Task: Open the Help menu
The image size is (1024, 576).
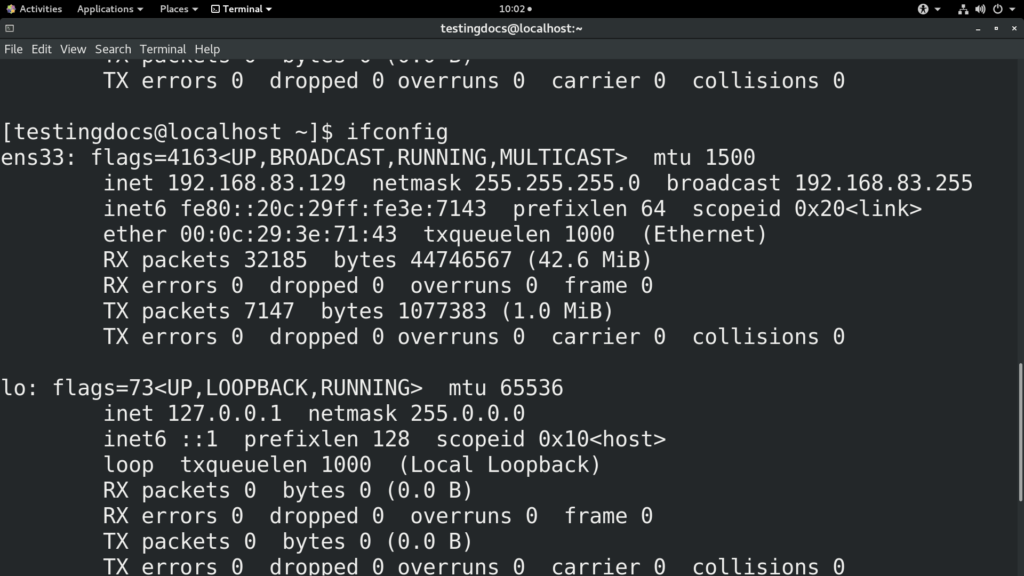Action: (206, 48)
